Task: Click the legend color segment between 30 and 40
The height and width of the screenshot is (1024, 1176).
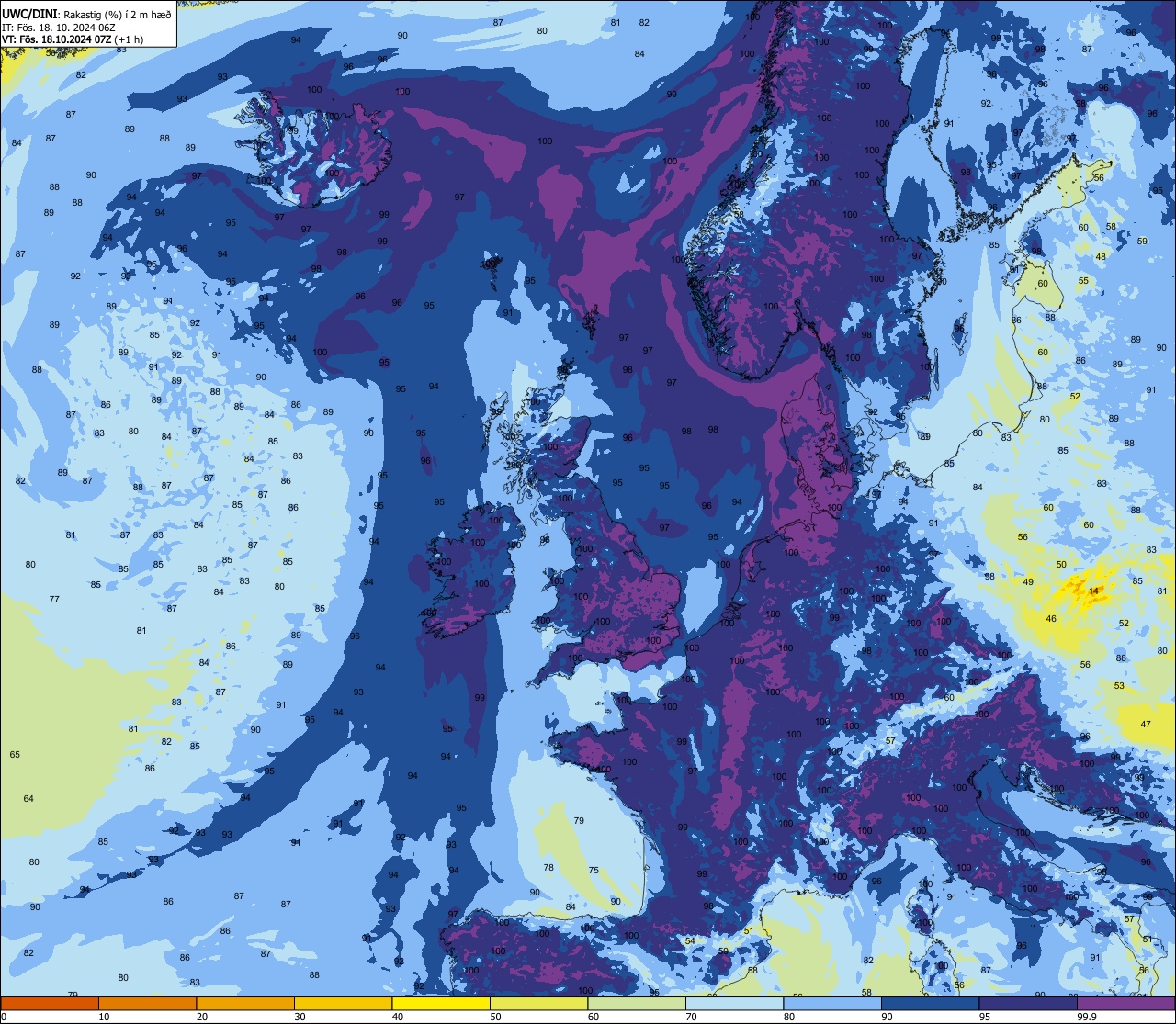Action: (x=343, y=1003)
